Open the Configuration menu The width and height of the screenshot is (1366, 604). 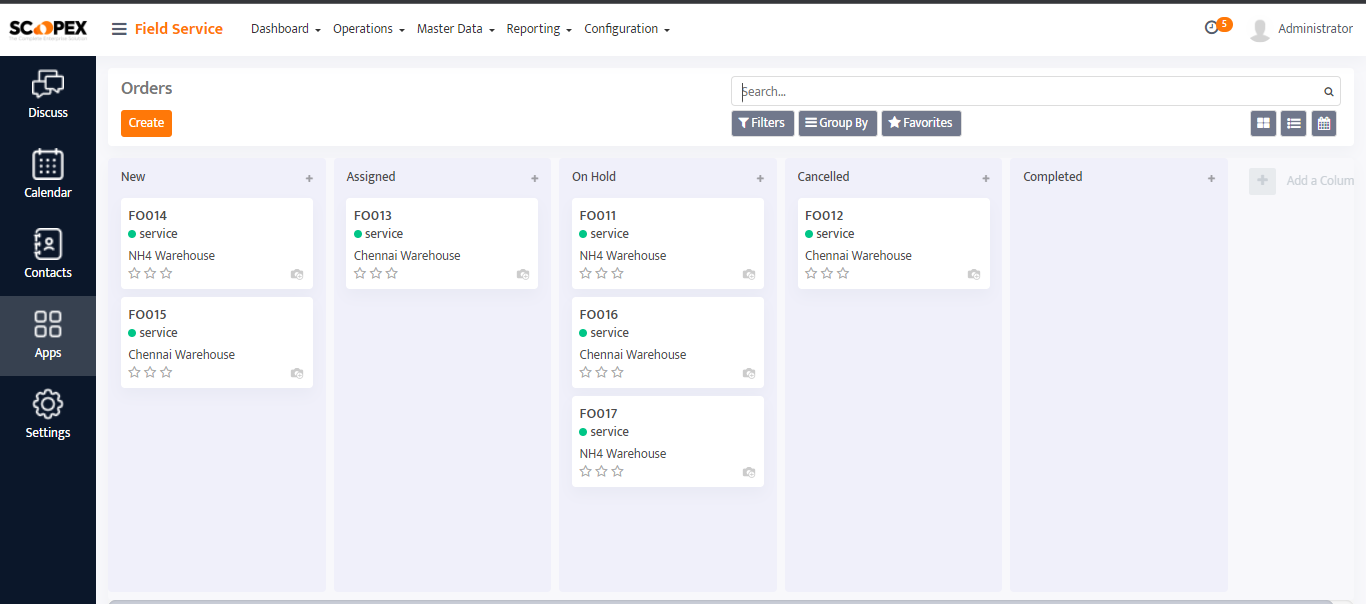point(626,29)
